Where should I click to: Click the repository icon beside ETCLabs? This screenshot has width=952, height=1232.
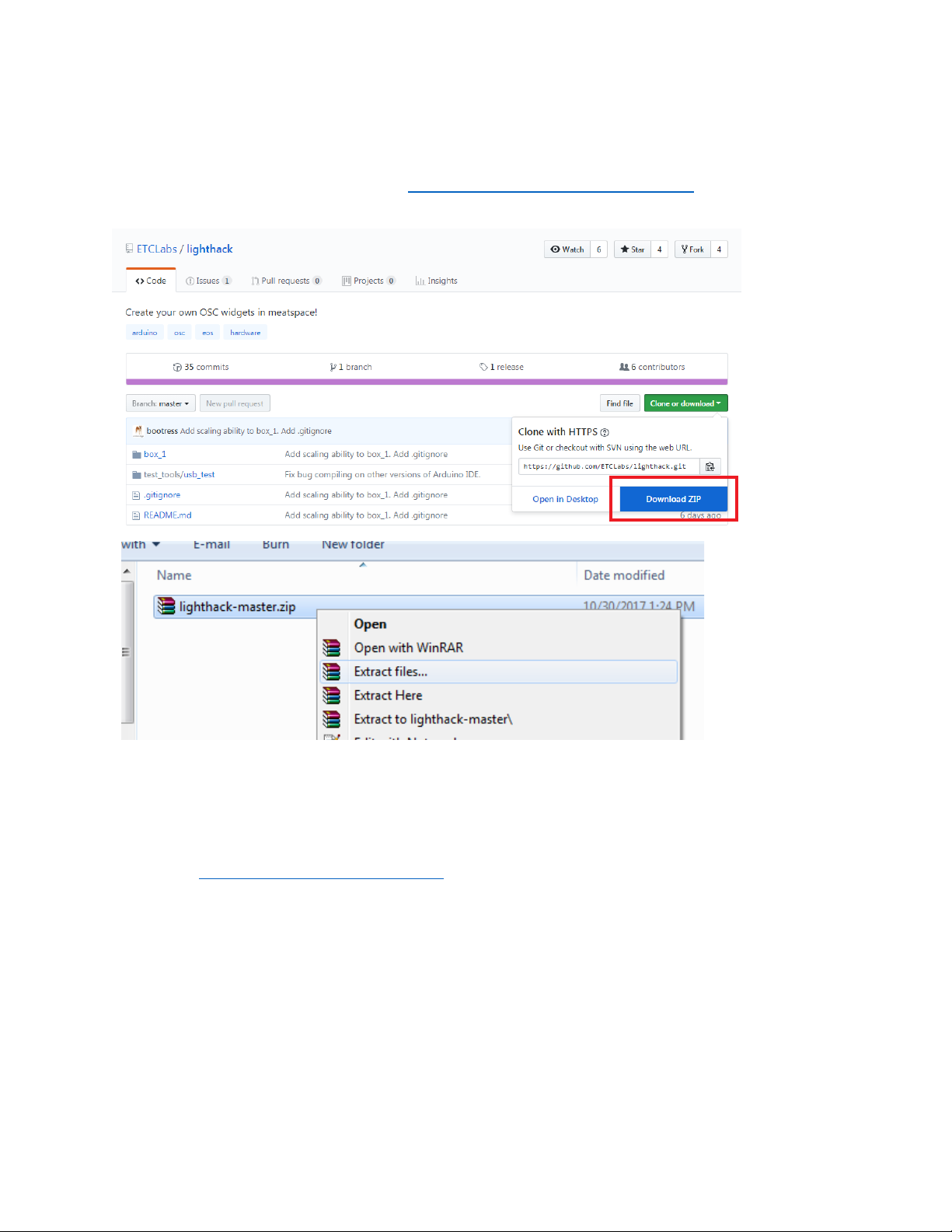point(129,249)
